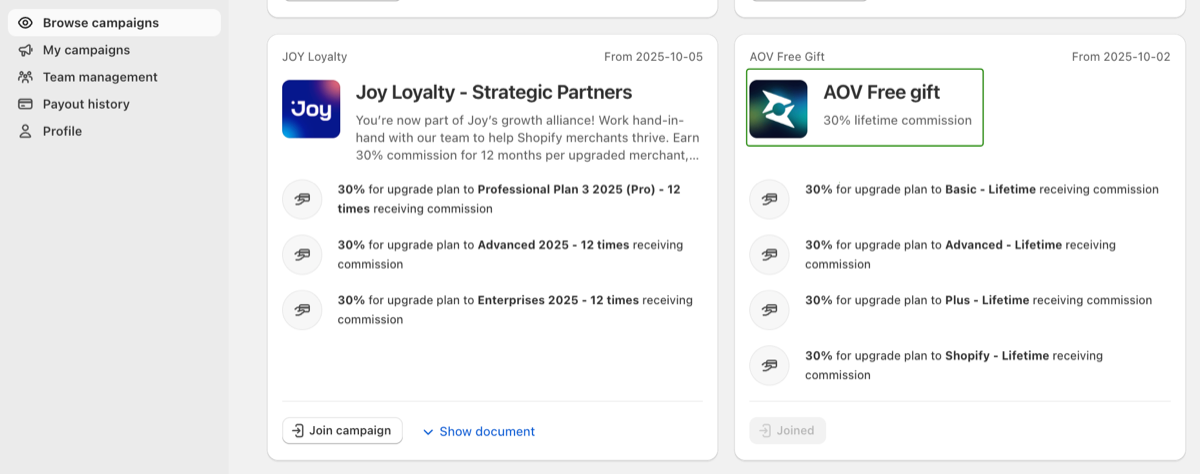
Task: Open Joy Loyalty - Strategic Partners title
Action: (494, 93)
